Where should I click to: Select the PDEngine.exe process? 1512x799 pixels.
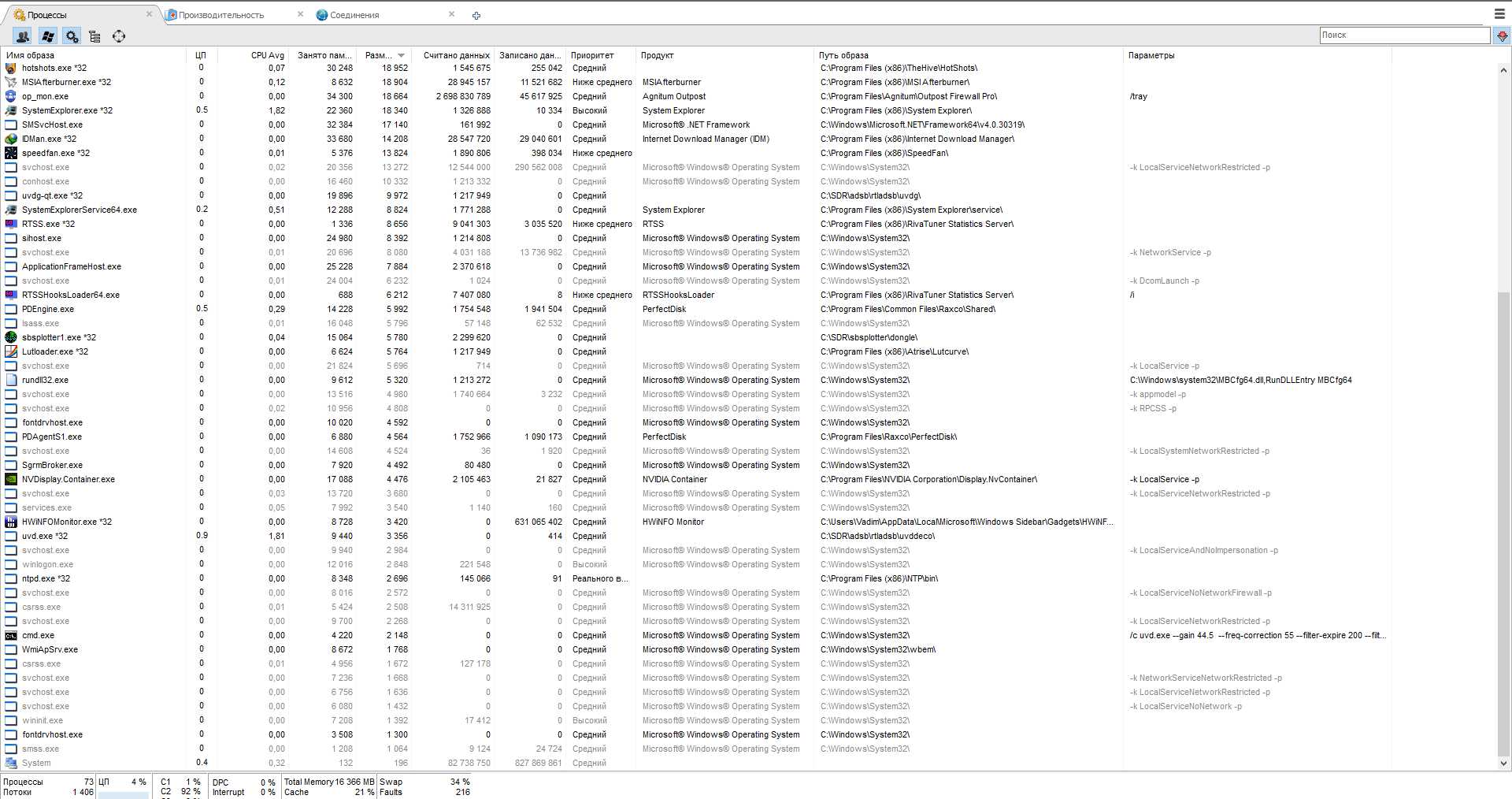[x=48, y=309]
